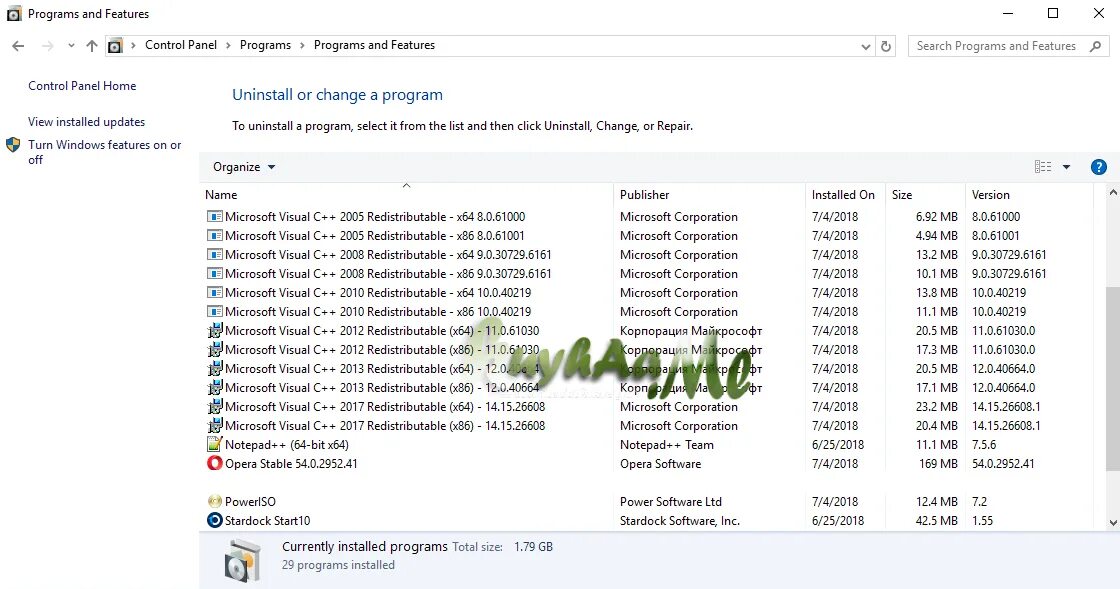Go up one level with the Up arrow
Screen dimensions: 1120x589
tap(91, 46)
